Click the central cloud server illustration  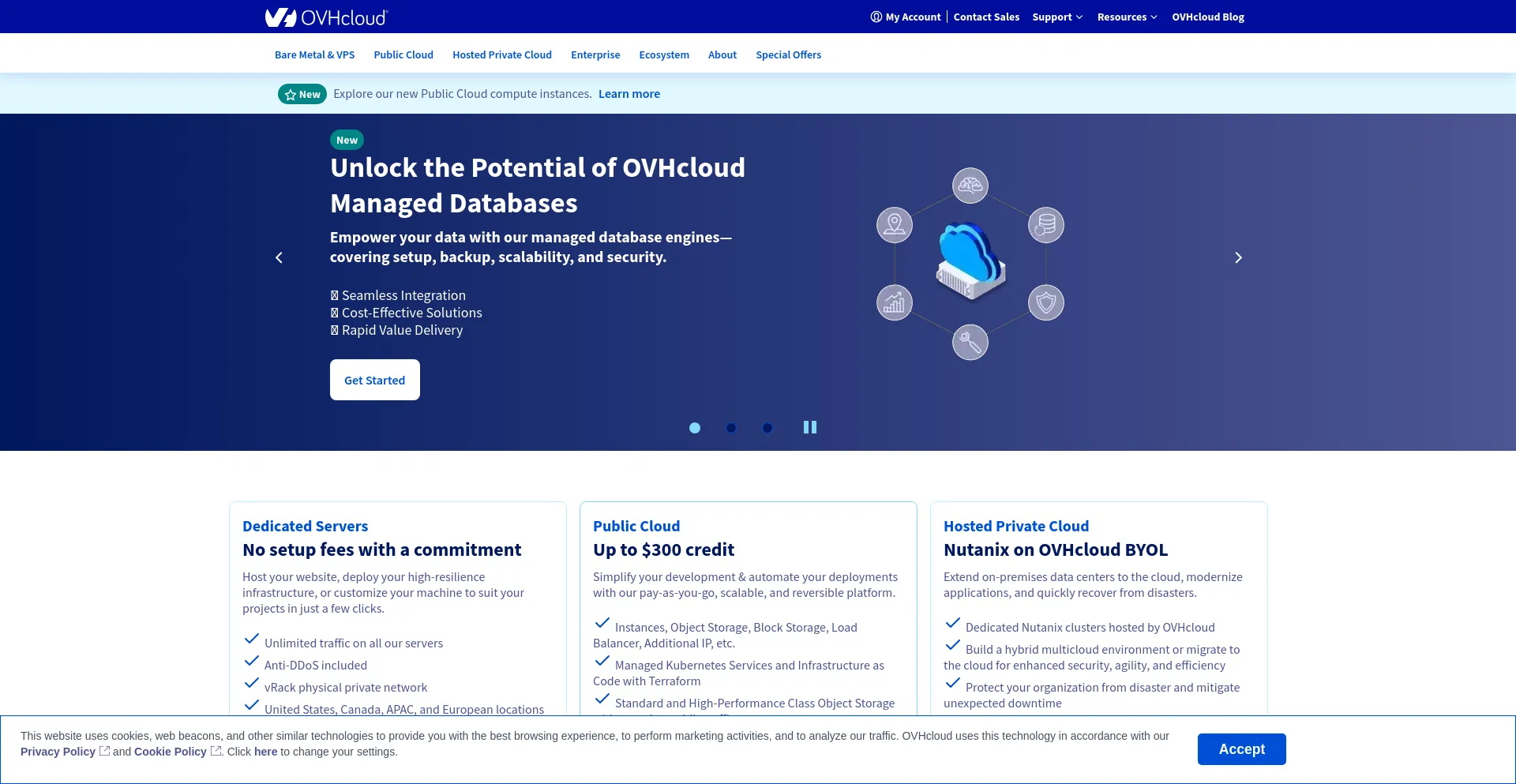(970, 261)
